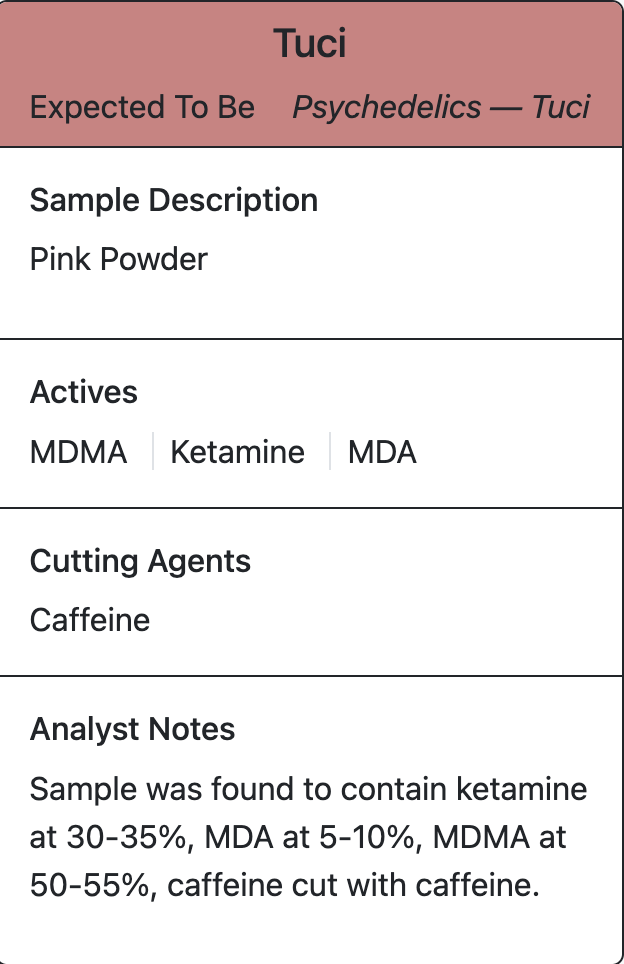Click the Ketamine active substance
The width and height of the screenshot is (624, 964).
237,452
